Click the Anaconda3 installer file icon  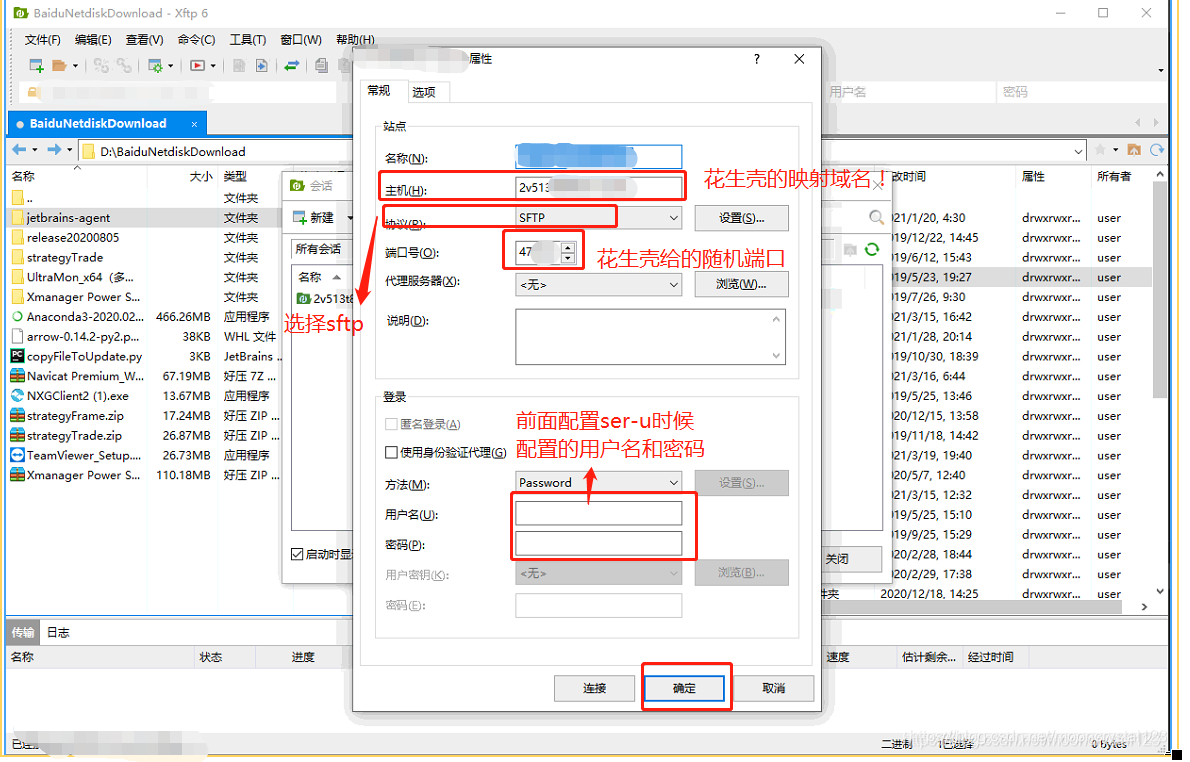[x=17, y=316]
